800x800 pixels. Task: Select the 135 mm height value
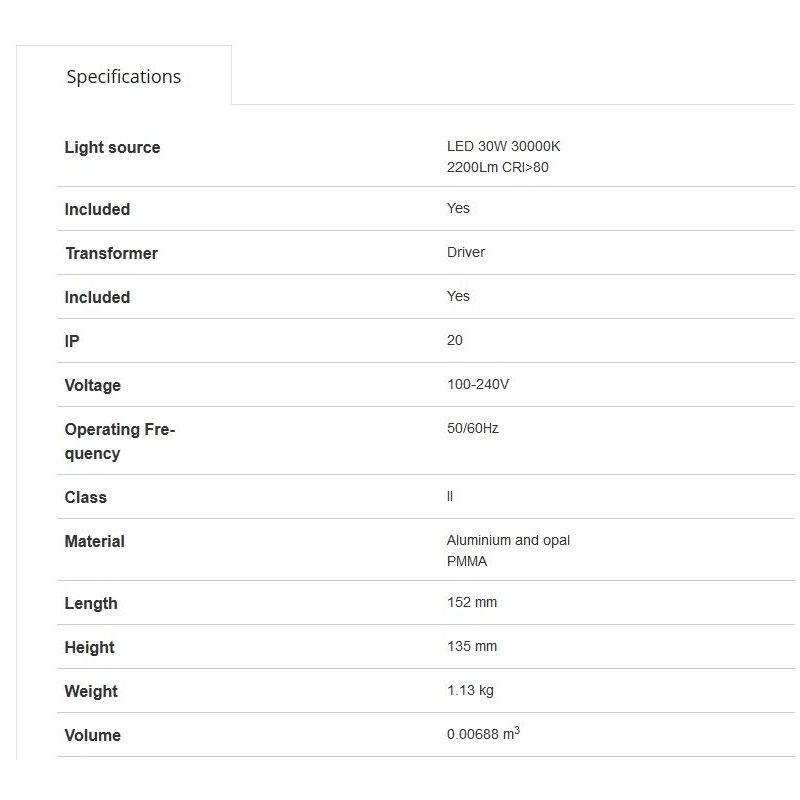pyautogui.click(x=472, y=647)
